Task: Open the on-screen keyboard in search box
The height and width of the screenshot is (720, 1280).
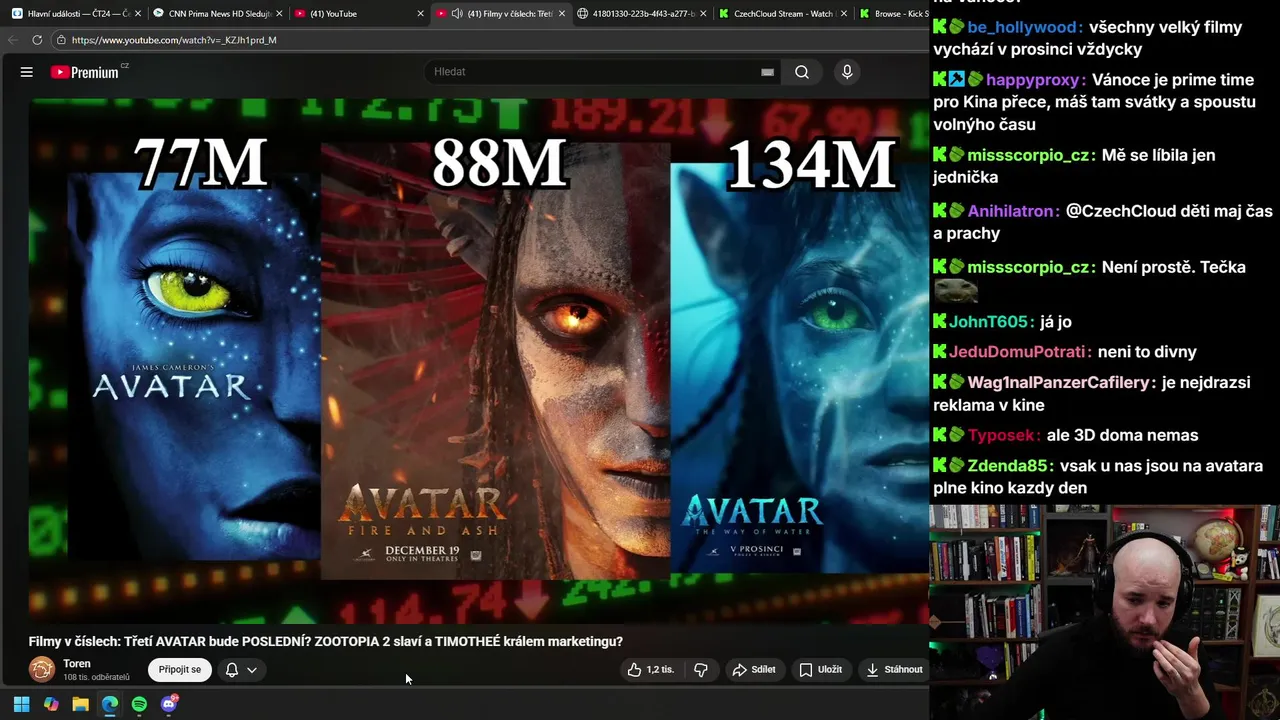Action: [x=767, y=72]
